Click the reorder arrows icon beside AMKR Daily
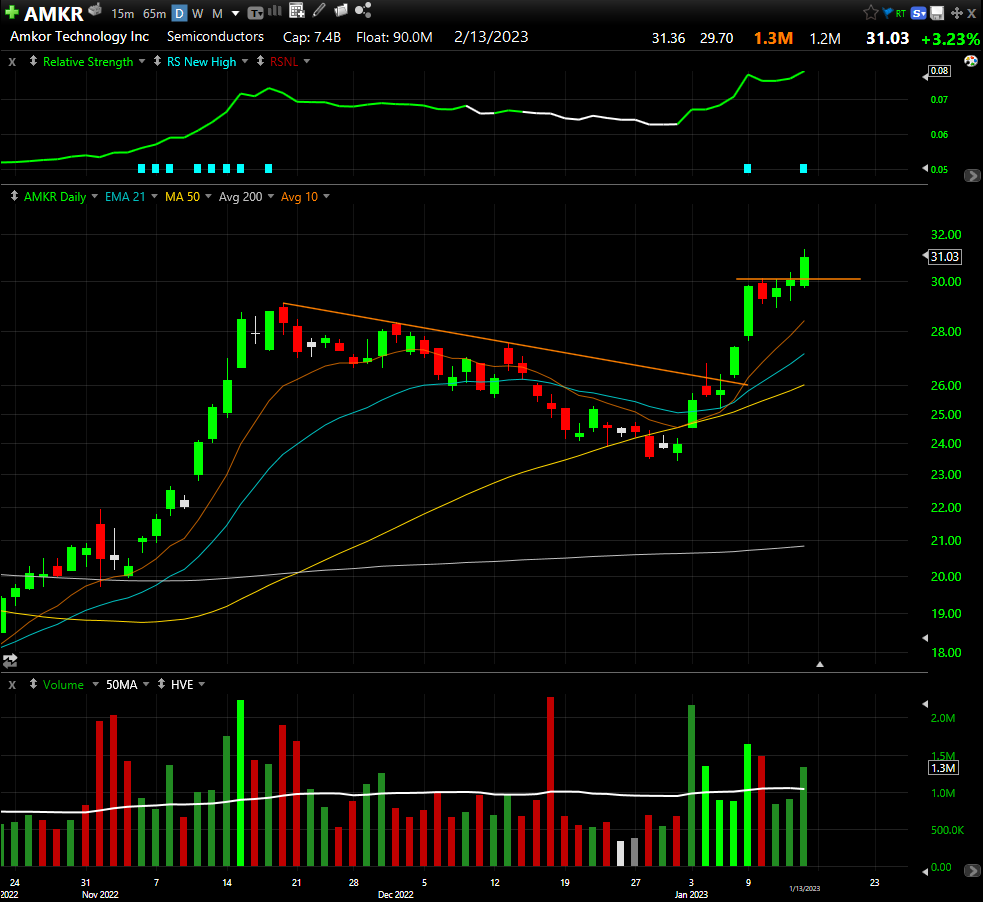This screenshot has width=983, height=902. (x=14, y=196)
